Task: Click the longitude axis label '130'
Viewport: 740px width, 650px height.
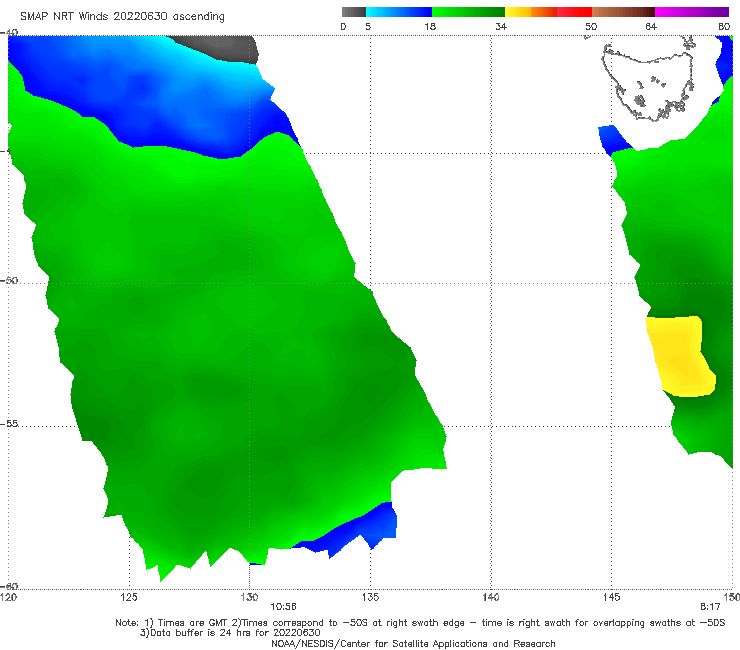Action: [249, 597]
